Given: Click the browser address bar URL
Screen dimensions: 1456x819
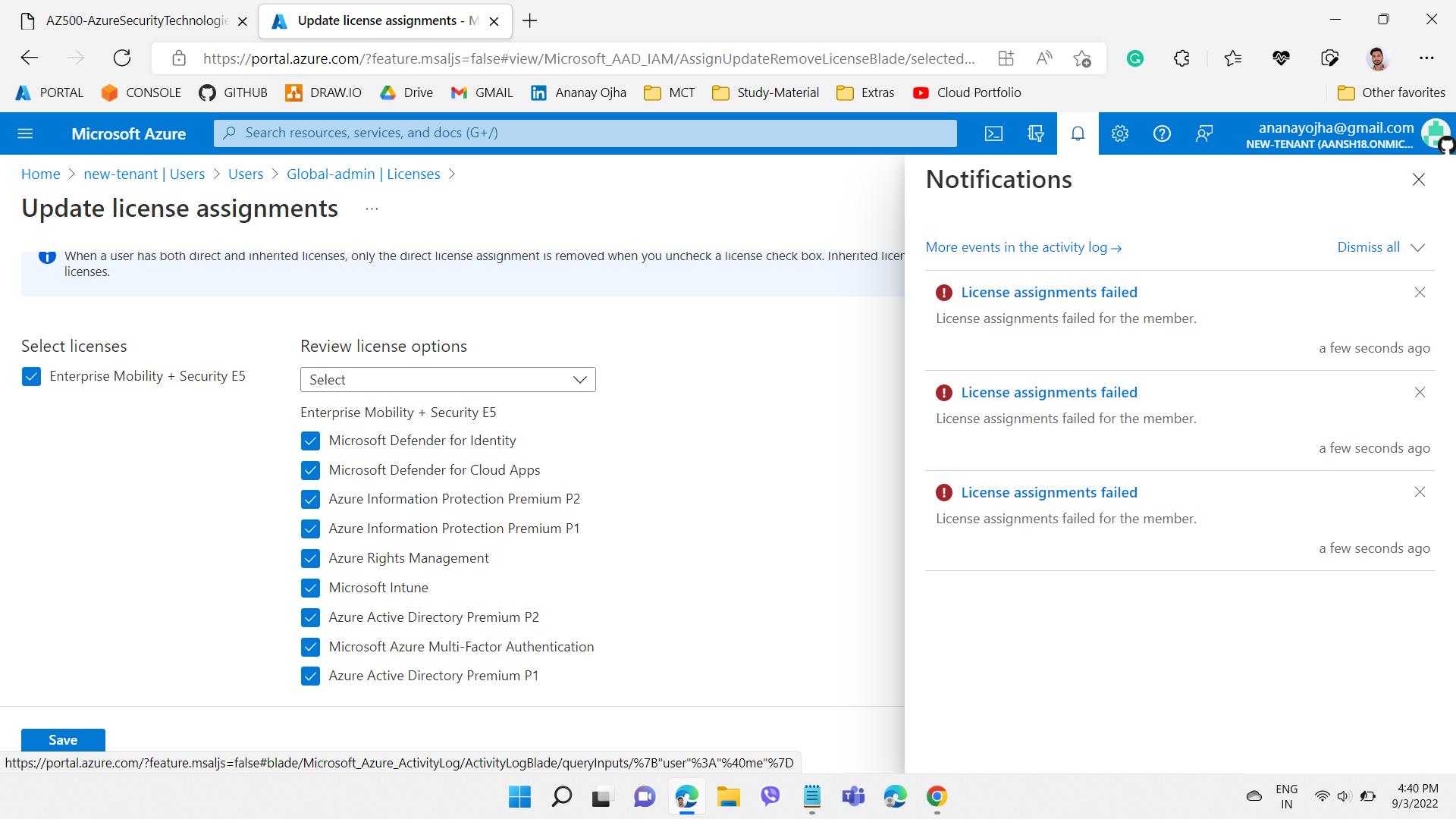Looking at the screenshot, I should coord(588,58).
